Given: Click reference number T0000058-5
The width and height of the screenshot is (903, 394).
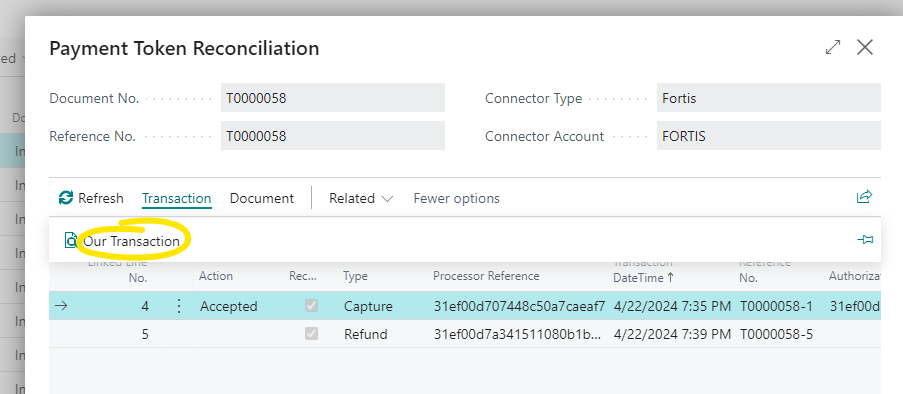Looking at the screenshot, I should (x=776, y=334).
